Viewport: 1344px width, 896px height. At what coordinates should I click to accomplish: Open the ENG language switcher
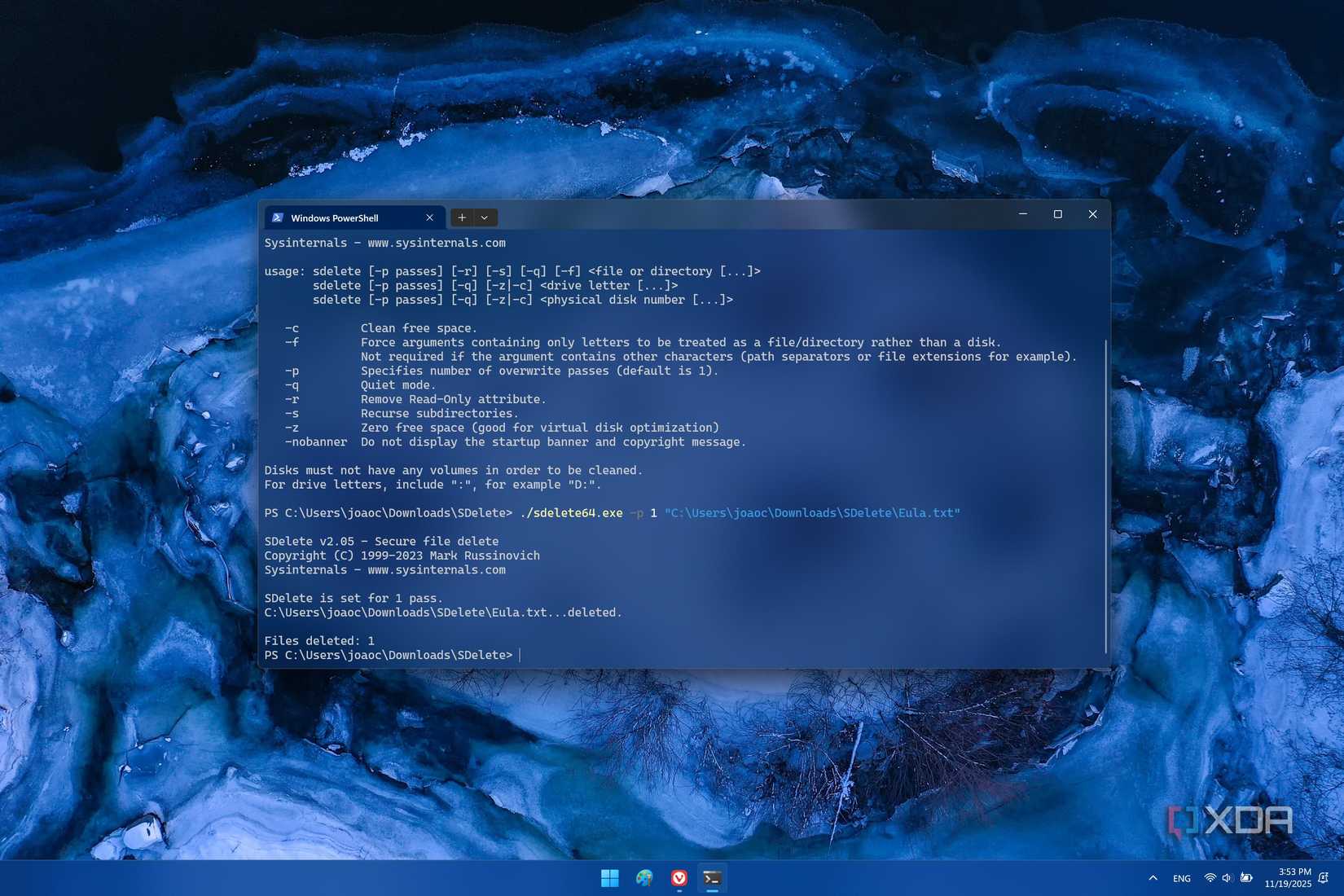coord(1180,878)
